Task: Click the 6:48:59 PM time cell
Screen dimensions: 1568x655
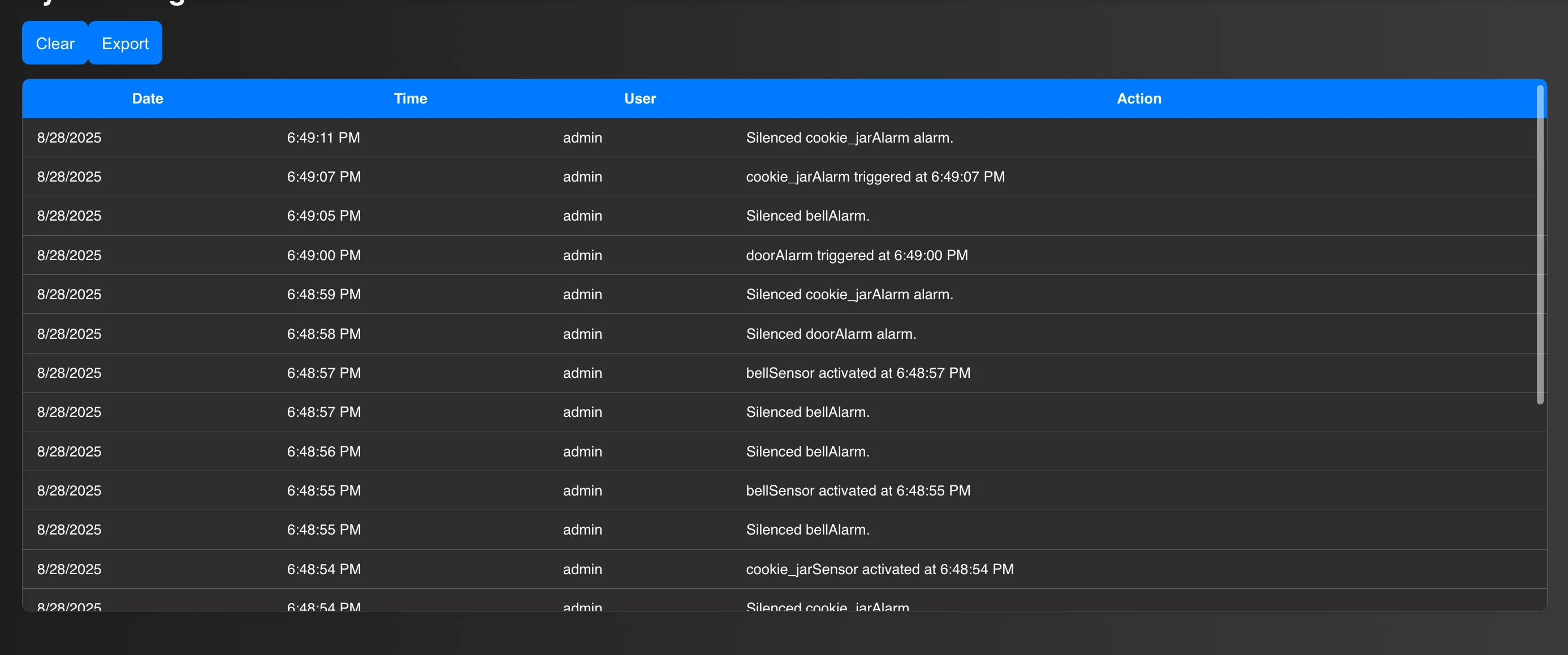Action: click(x=323, y=294)
